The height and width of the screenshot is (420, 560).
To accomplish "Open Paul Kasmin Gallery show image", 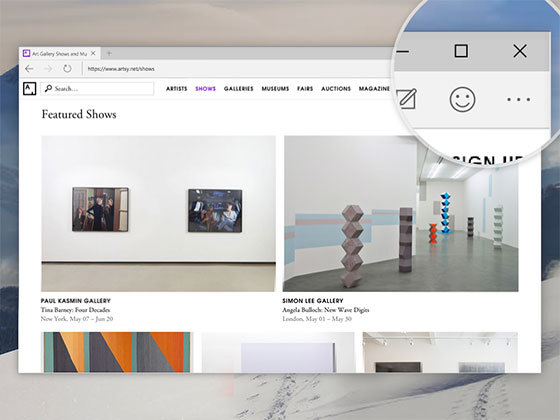I will [x=158, y=214].
